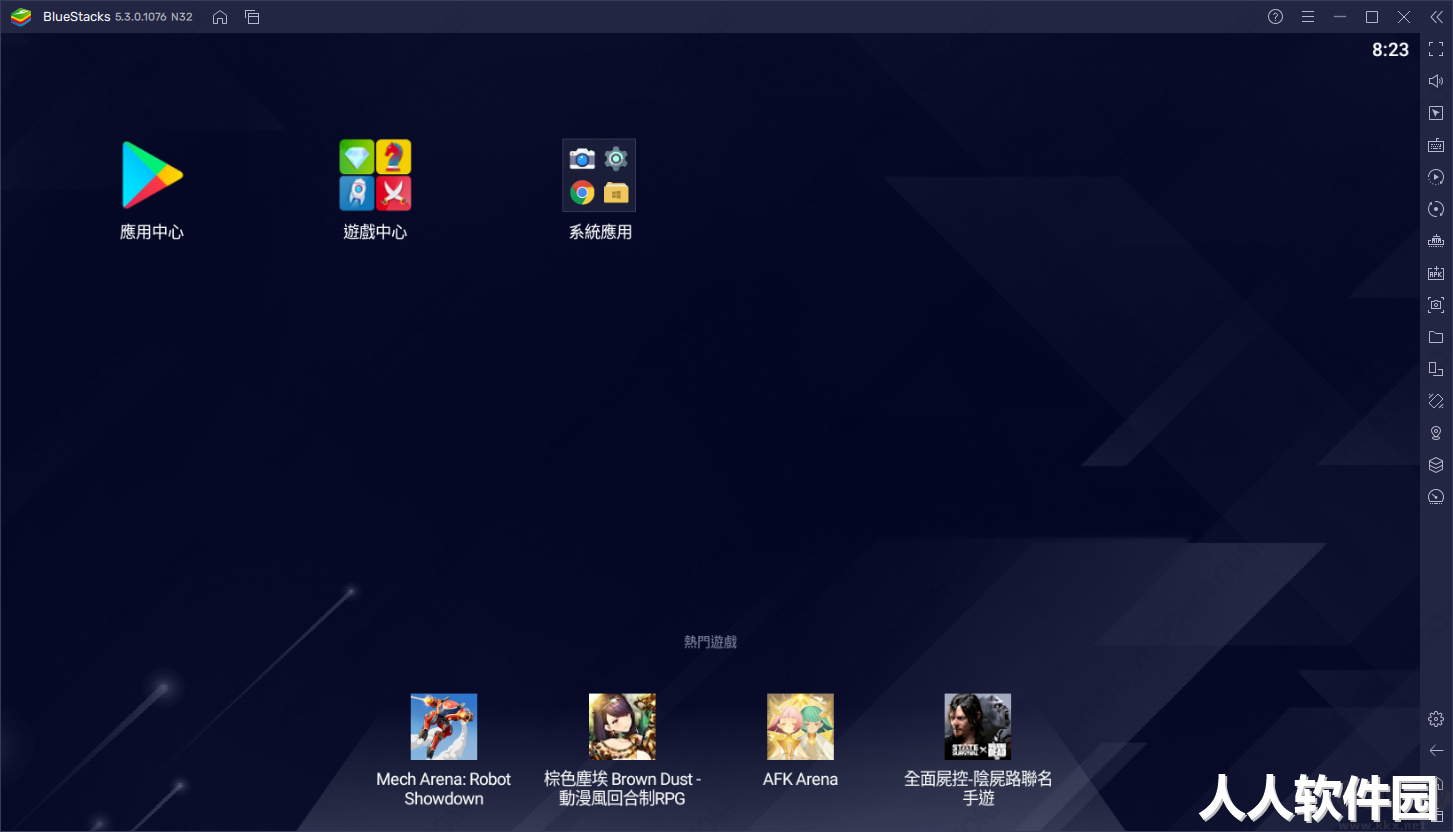Screen dimensions: 1453x832
Task: Open the hamburger menu in title bar
Action: pos(1308,17)
